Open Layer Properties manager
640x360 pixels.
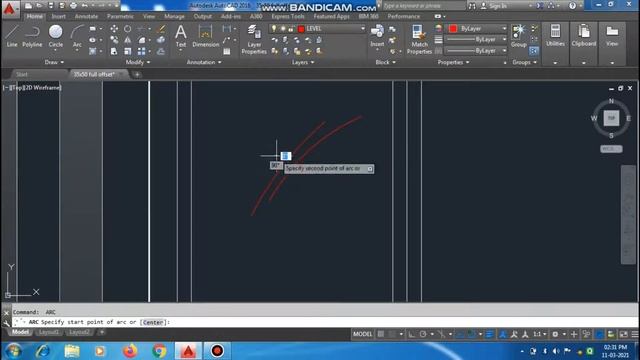pyautogui.click(x=254, y=39)
